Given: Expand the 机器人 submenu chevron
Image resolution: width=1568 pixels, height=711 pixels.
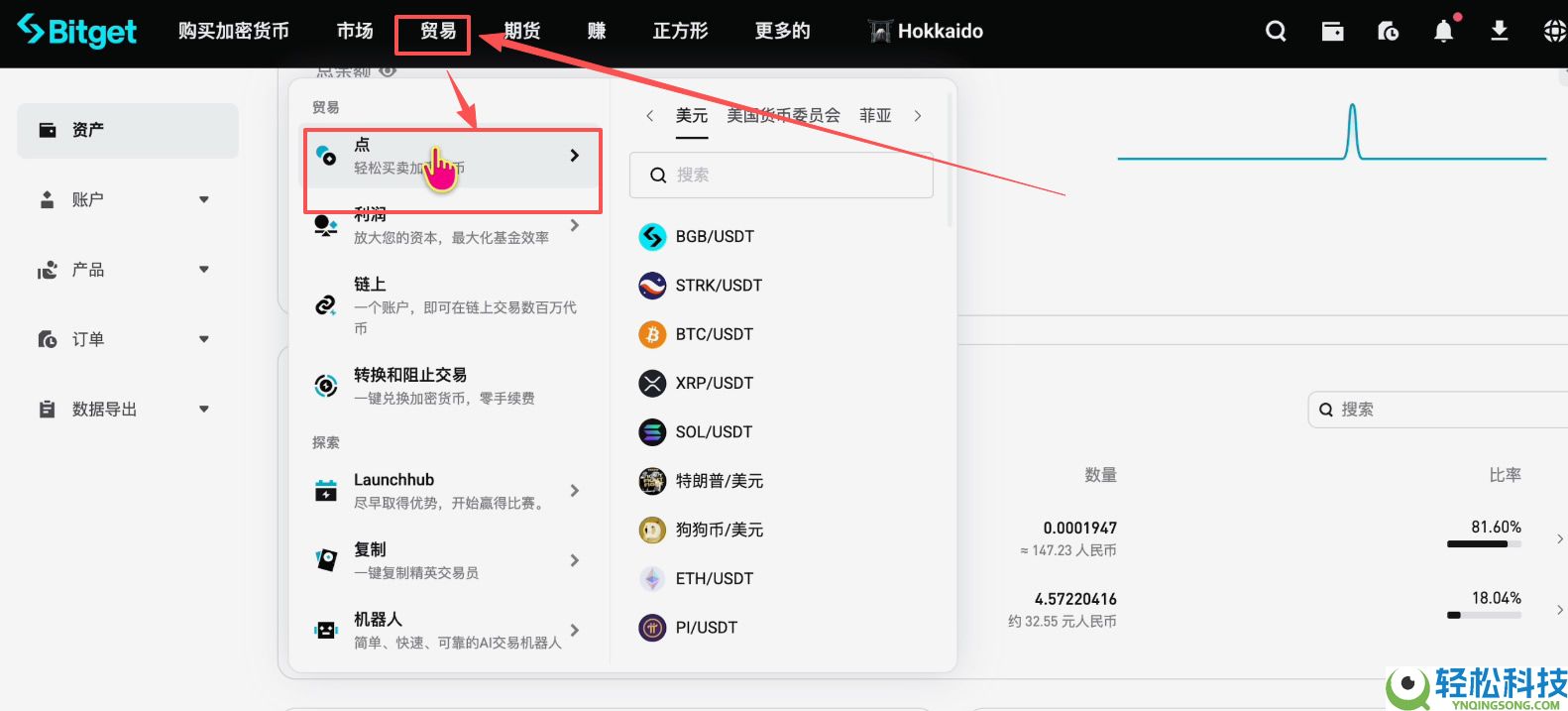Looking at the screenshot, I should pos(575,630).
